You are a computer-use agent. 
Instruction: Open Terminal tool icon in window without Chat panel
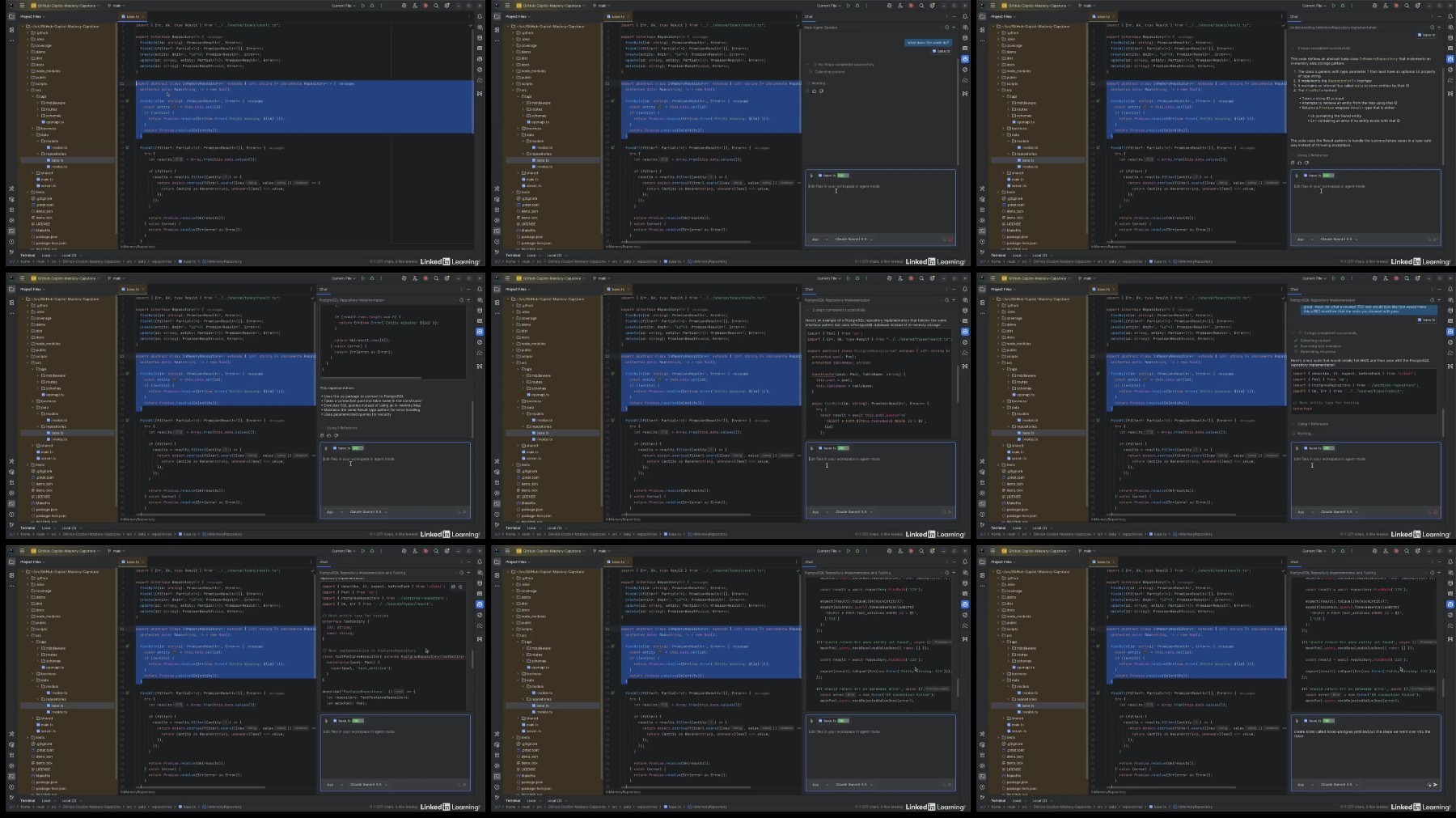(x=11, y=231)
